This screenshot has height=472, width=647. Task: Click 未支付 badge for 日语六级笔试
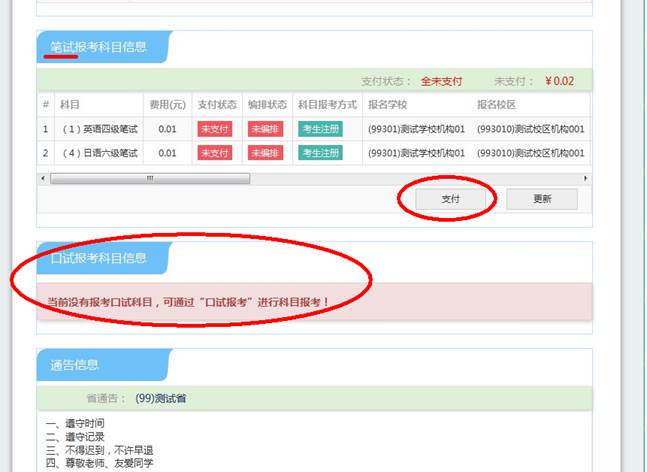point(215,153)
